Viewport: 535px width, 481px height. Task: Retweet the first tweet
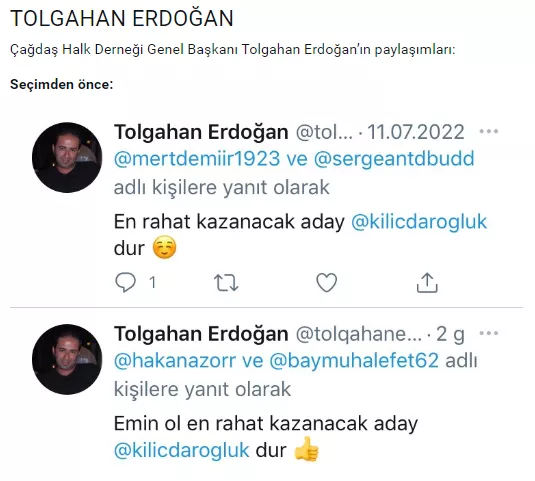[226, 283]
